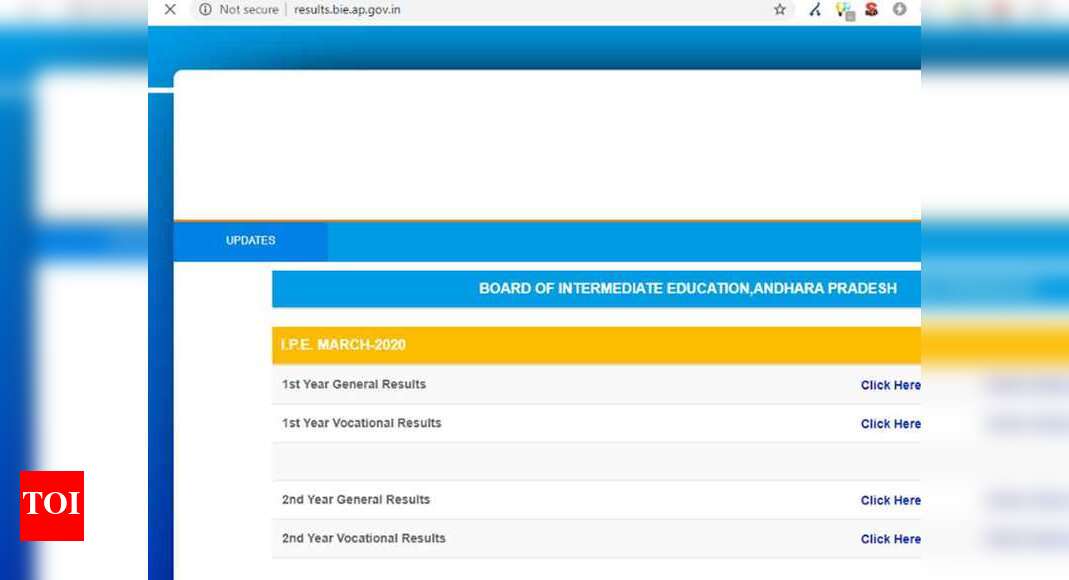Open 1st Year General Results via Click Here
1069x580 pixels.
click(x=890, y=385)
